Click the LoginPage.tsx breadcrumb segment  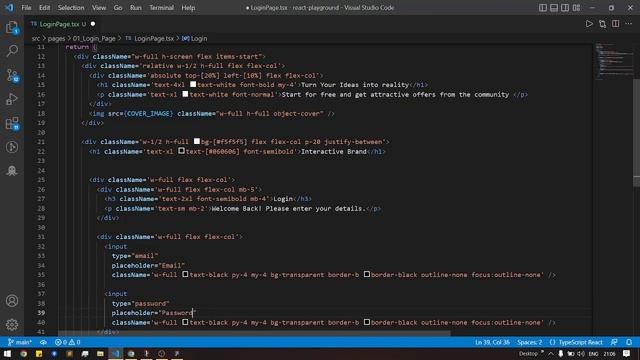tap(153, 38)
